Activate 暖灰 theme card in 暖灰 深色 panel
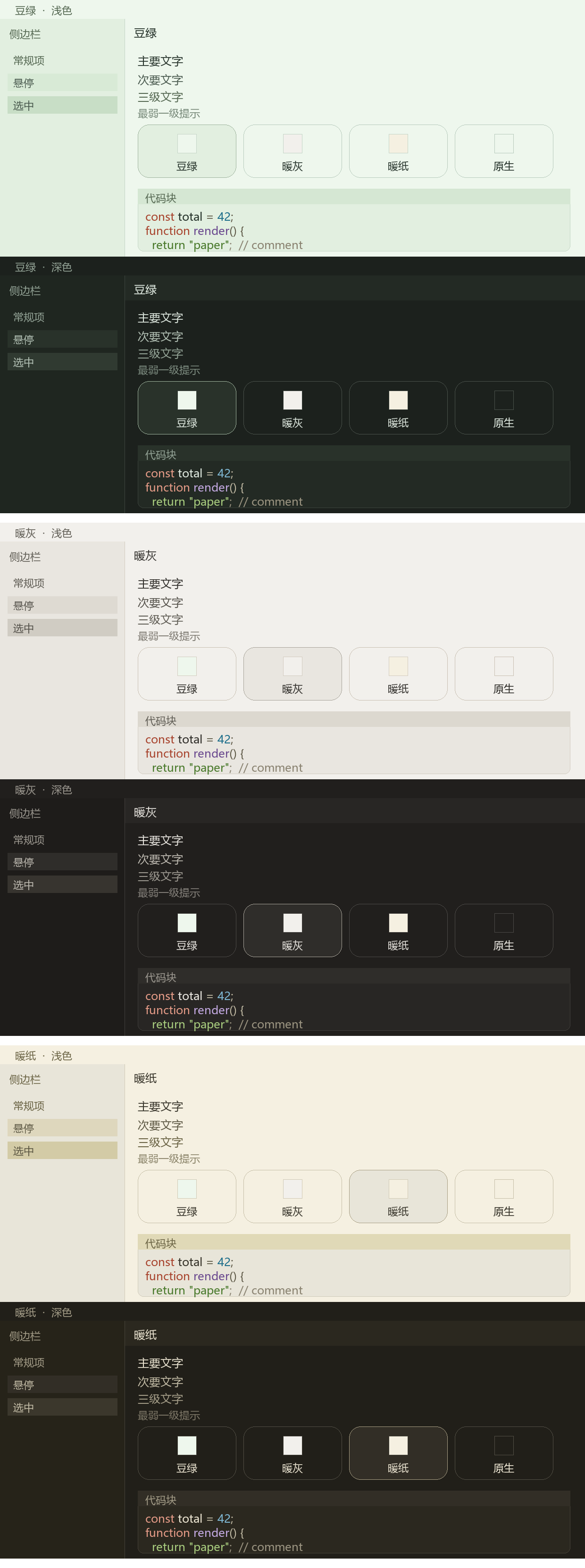The image size is (585, 1568). coord(293,930)
